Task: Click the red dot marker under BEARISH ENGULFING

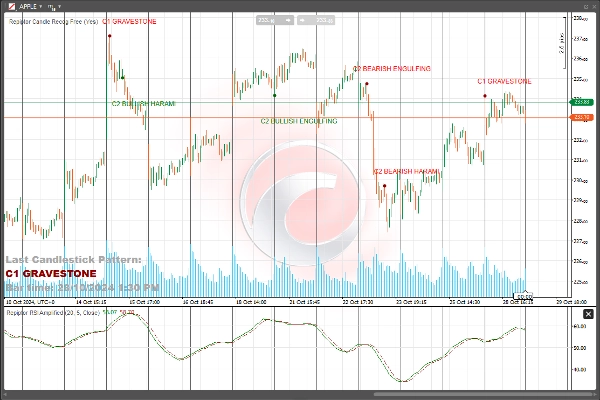Action: pyautogui.click(x=365, y=84)
